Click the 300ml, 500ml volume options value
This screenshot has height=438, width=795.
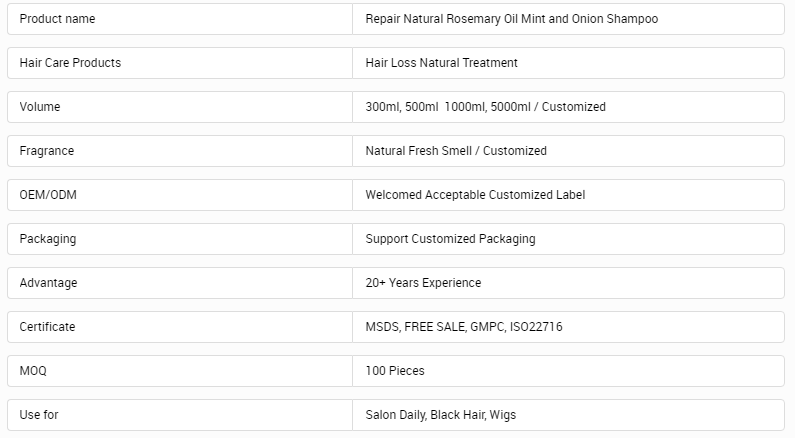click(485, 107)
